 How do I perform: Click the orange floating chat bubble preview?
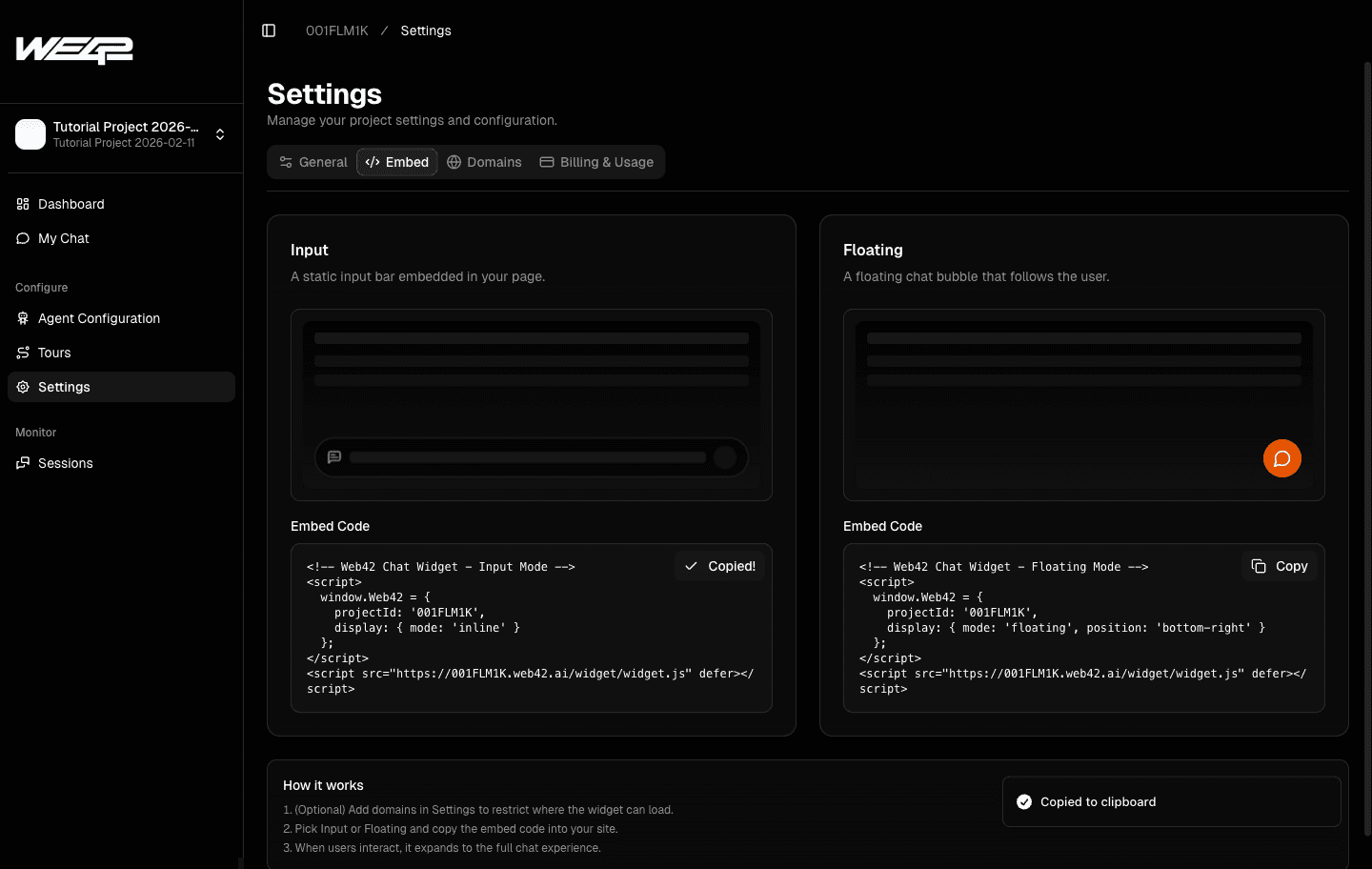click(x=1281, y=458)
